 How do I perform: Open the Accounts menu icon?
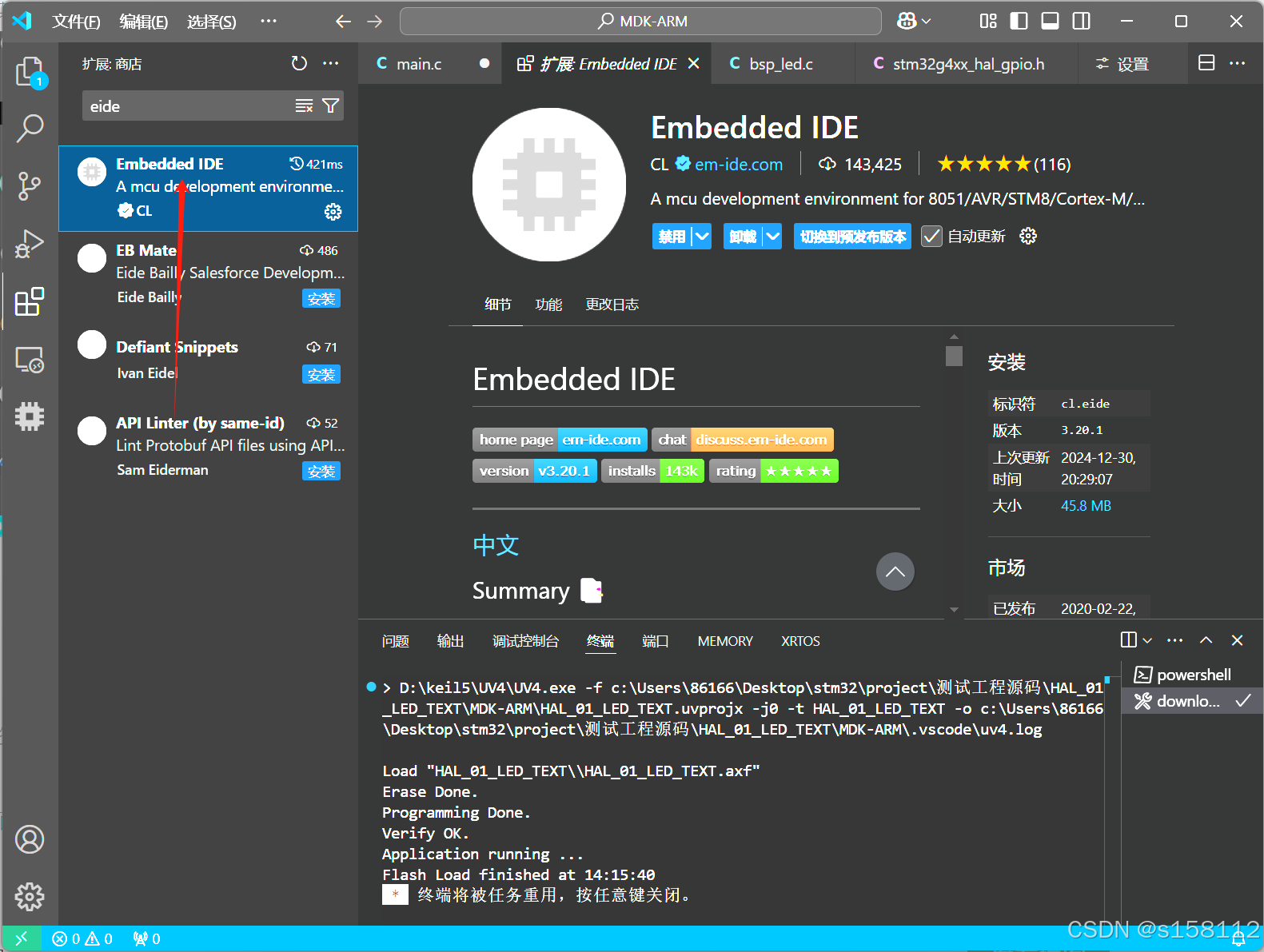point(30,839)
